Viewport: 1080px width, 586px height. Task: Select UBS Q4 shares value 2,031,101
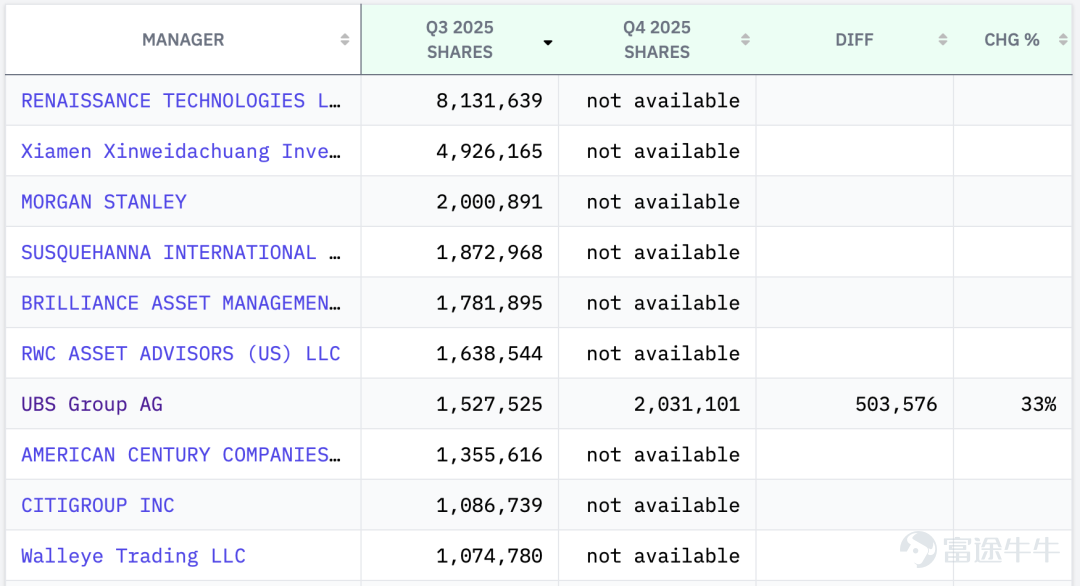click(687, 404)
